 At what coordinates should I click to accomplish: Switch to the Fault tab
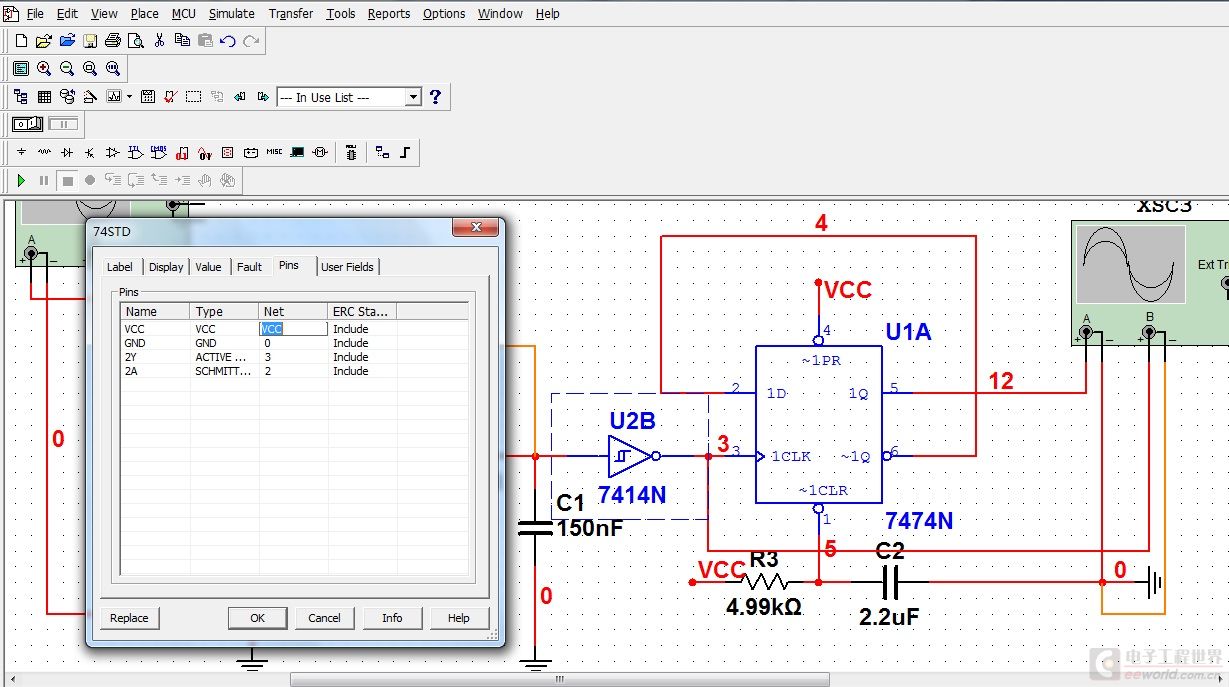tap(250, 267)
